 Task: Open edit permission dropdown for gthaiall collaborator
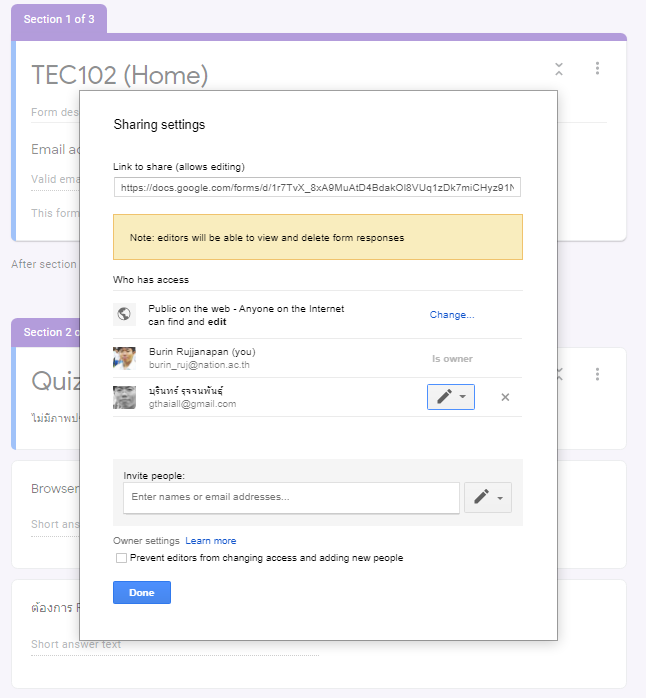click(450, 397)
